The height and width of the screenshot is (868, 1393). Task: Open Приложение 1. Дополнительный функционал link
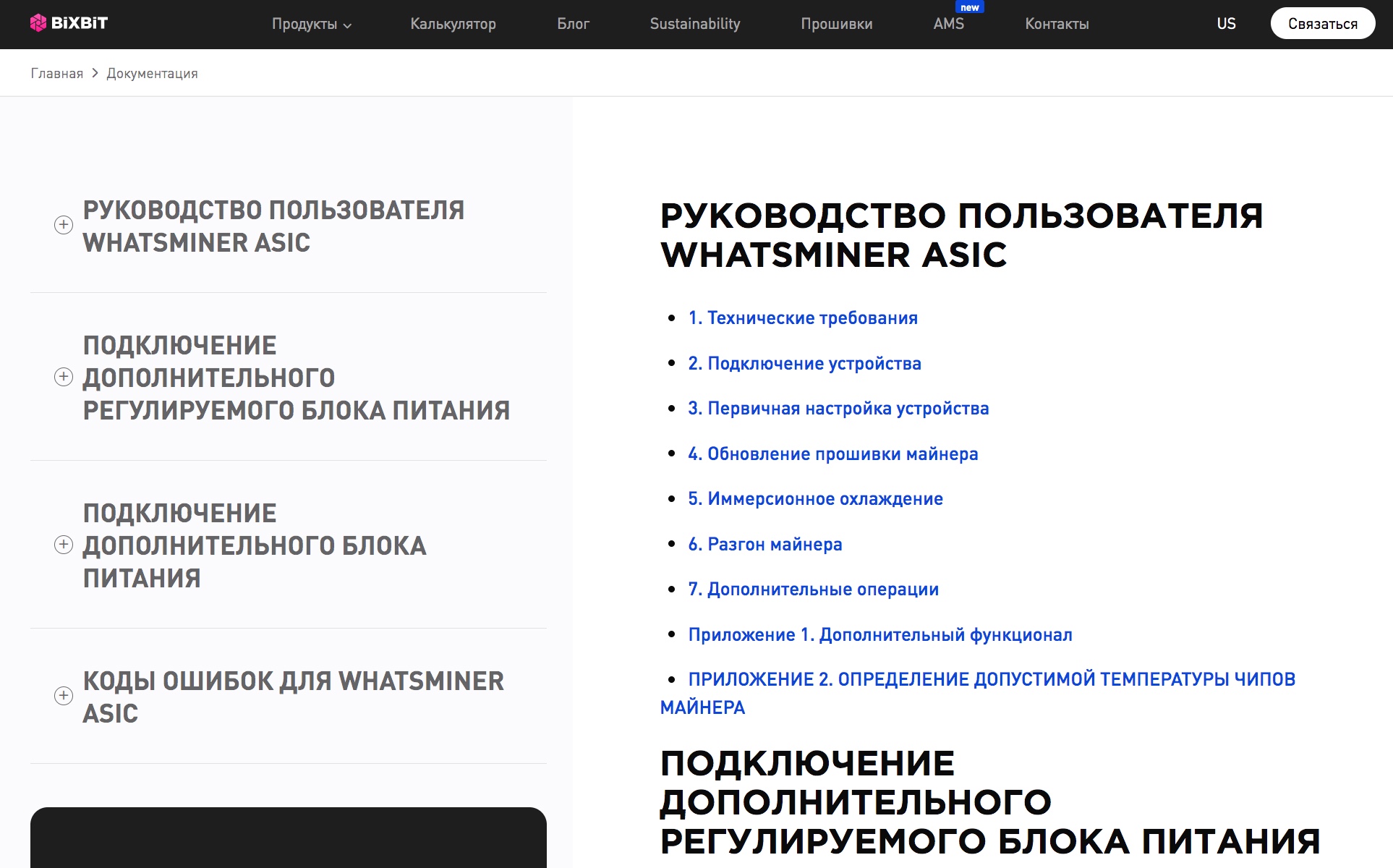[x=880, y=634]
